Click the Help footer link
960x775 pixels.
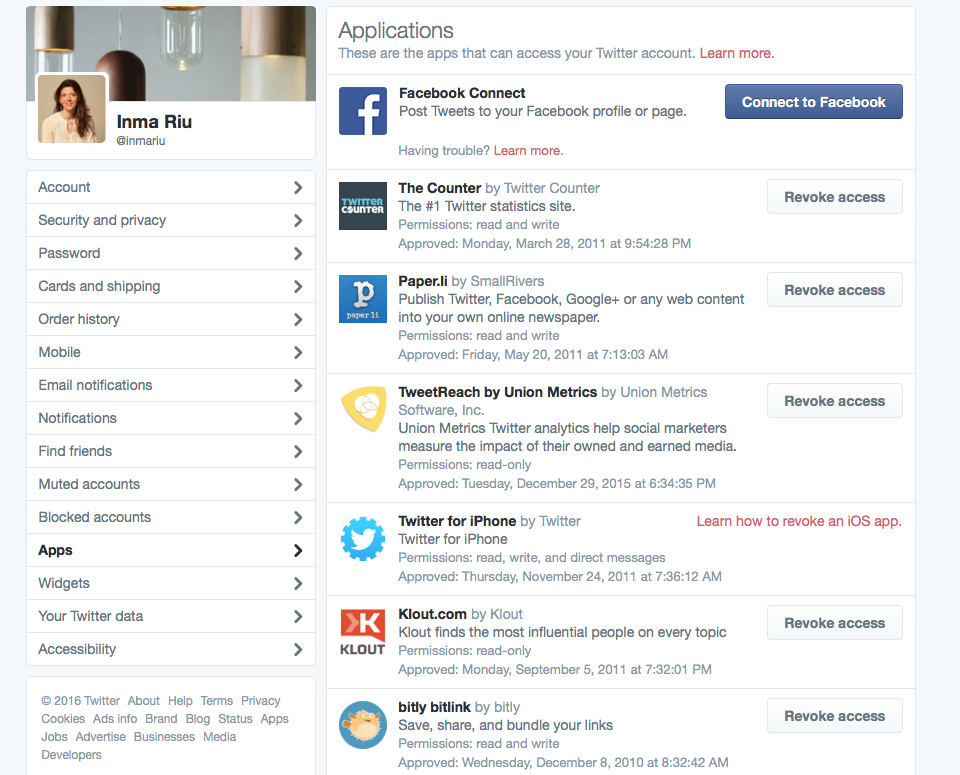click(180, 700)
